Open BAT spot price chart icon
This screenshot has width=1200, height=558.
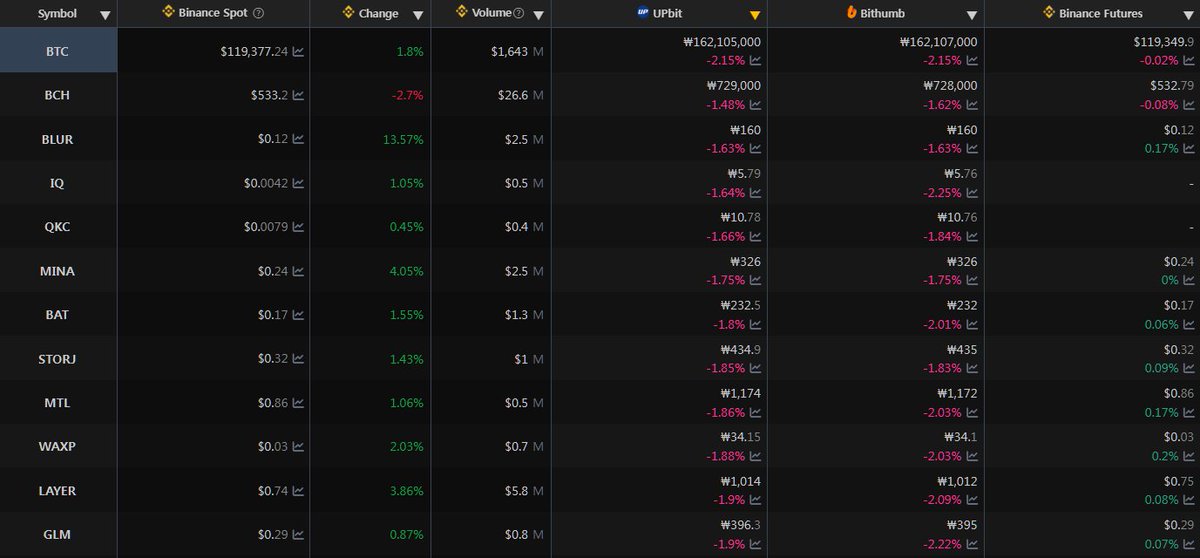click(x=298, y=315)
